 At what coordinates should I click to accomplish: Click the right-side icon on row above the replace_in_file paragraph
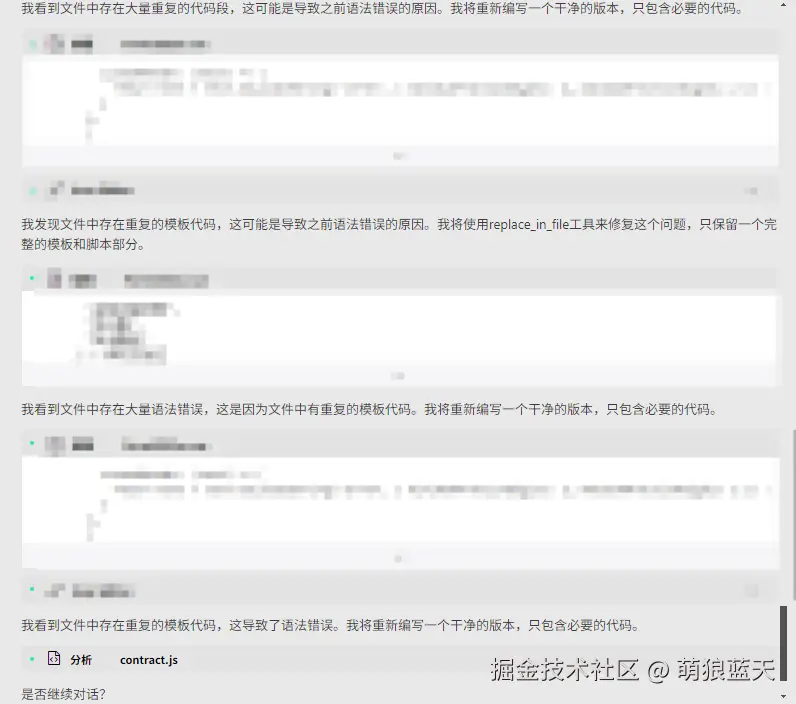point(751,191)
